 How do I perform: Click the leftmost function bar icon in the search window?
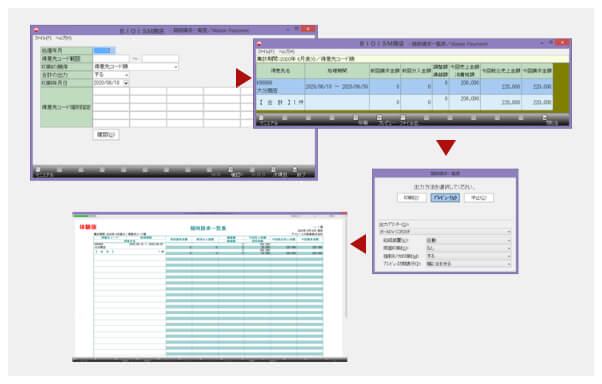click(38, 169)
